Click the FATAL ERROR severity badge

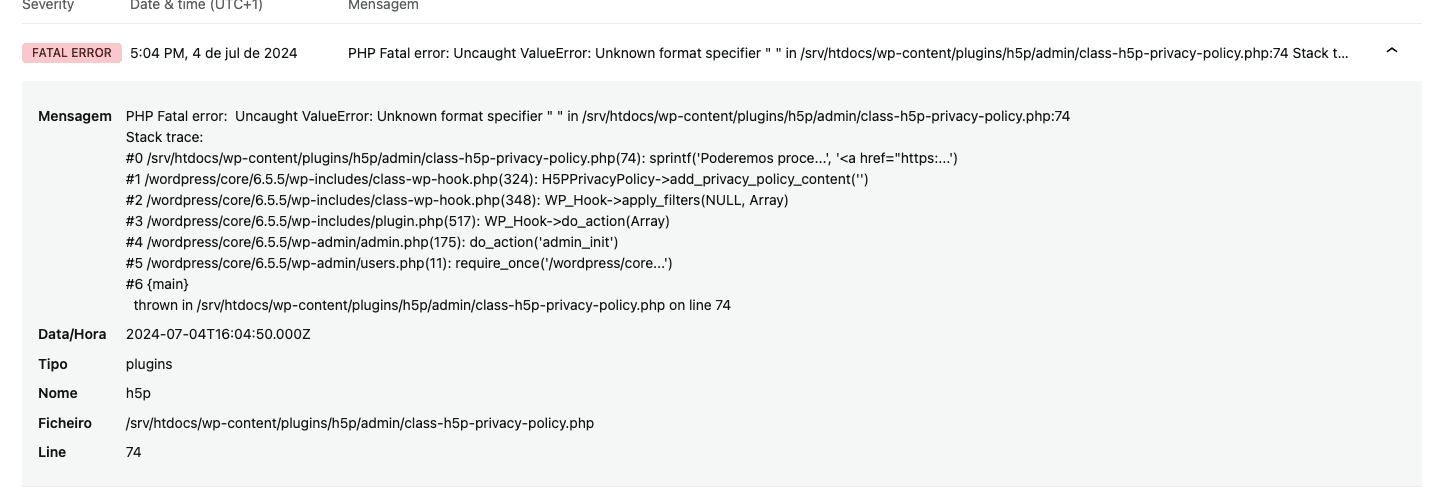(x=72, y=53)
